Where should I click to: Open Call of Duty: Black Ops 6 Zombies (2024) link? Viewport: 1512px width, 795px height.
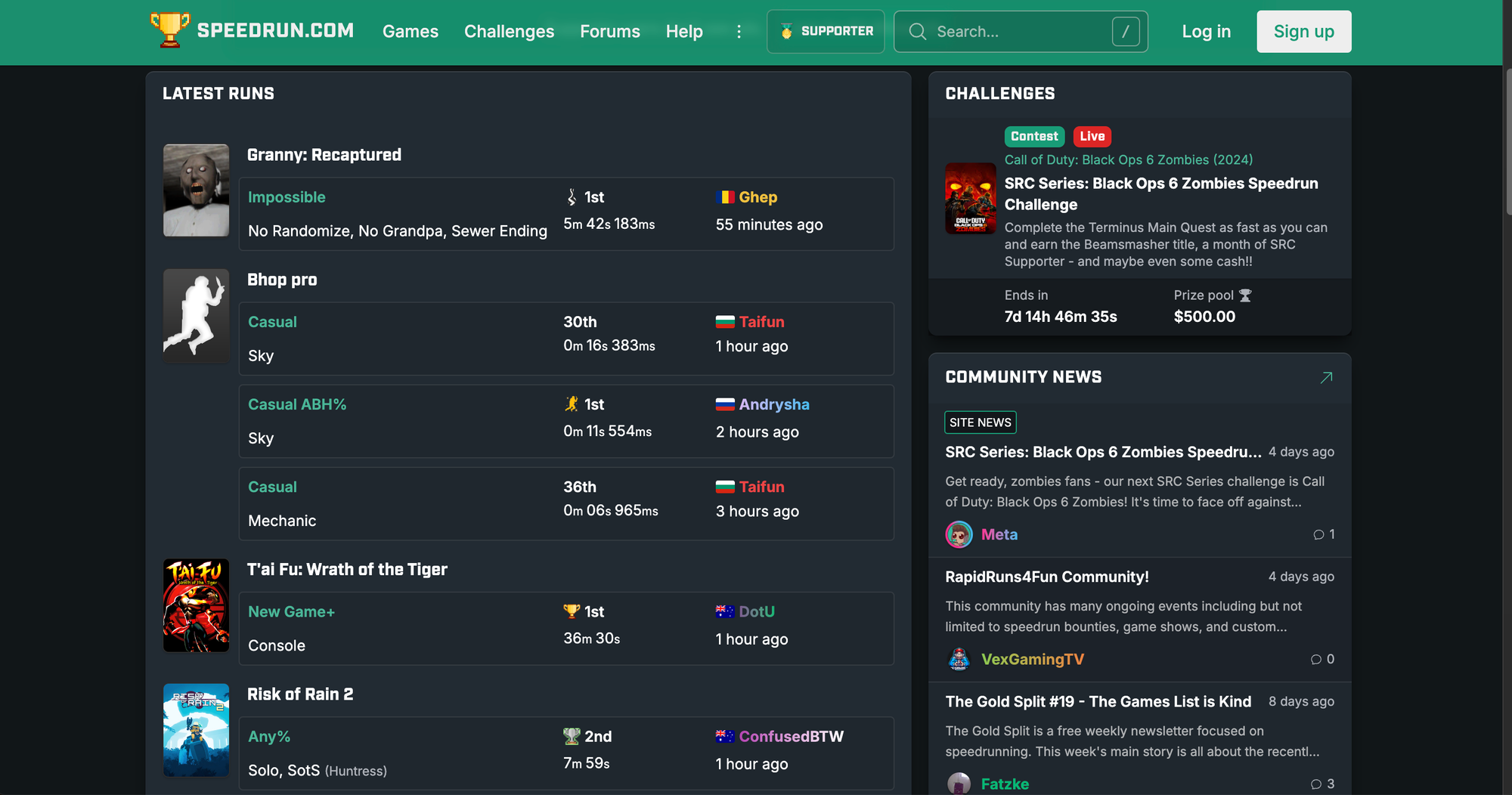(1129, 159)
